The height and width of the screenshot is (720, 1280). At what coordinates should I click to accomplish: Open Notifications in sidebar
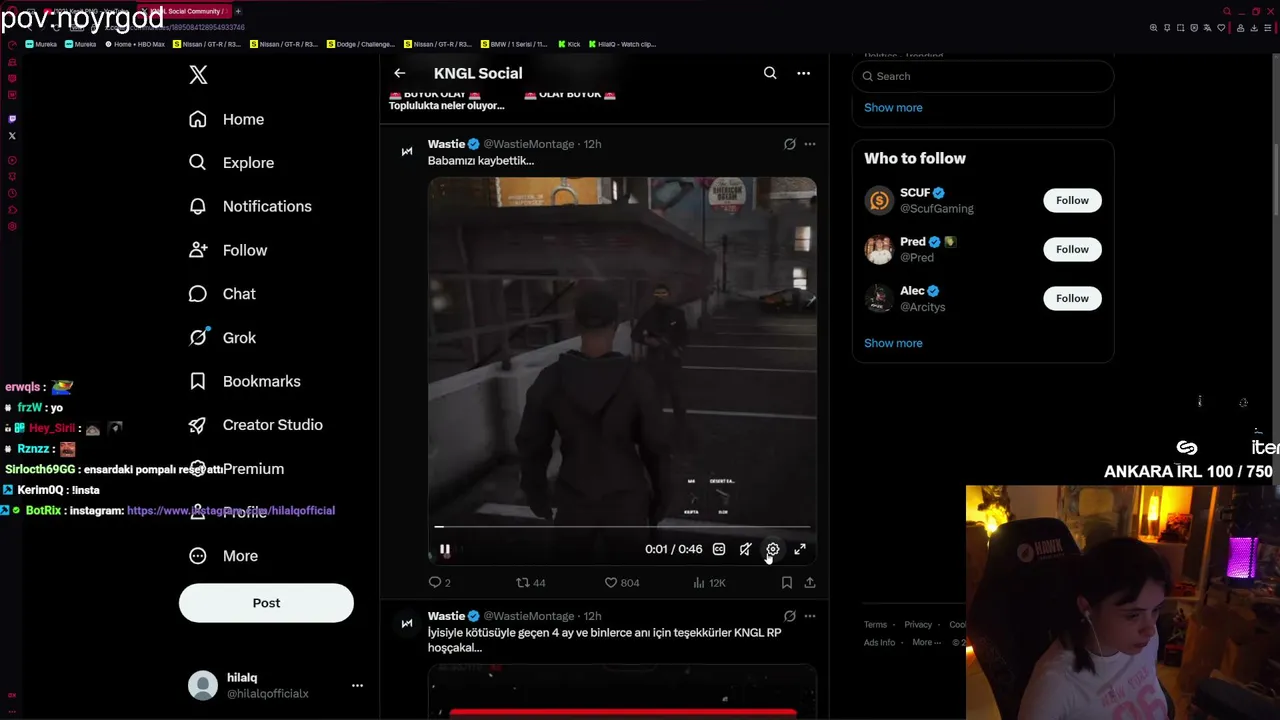point(251,206)
